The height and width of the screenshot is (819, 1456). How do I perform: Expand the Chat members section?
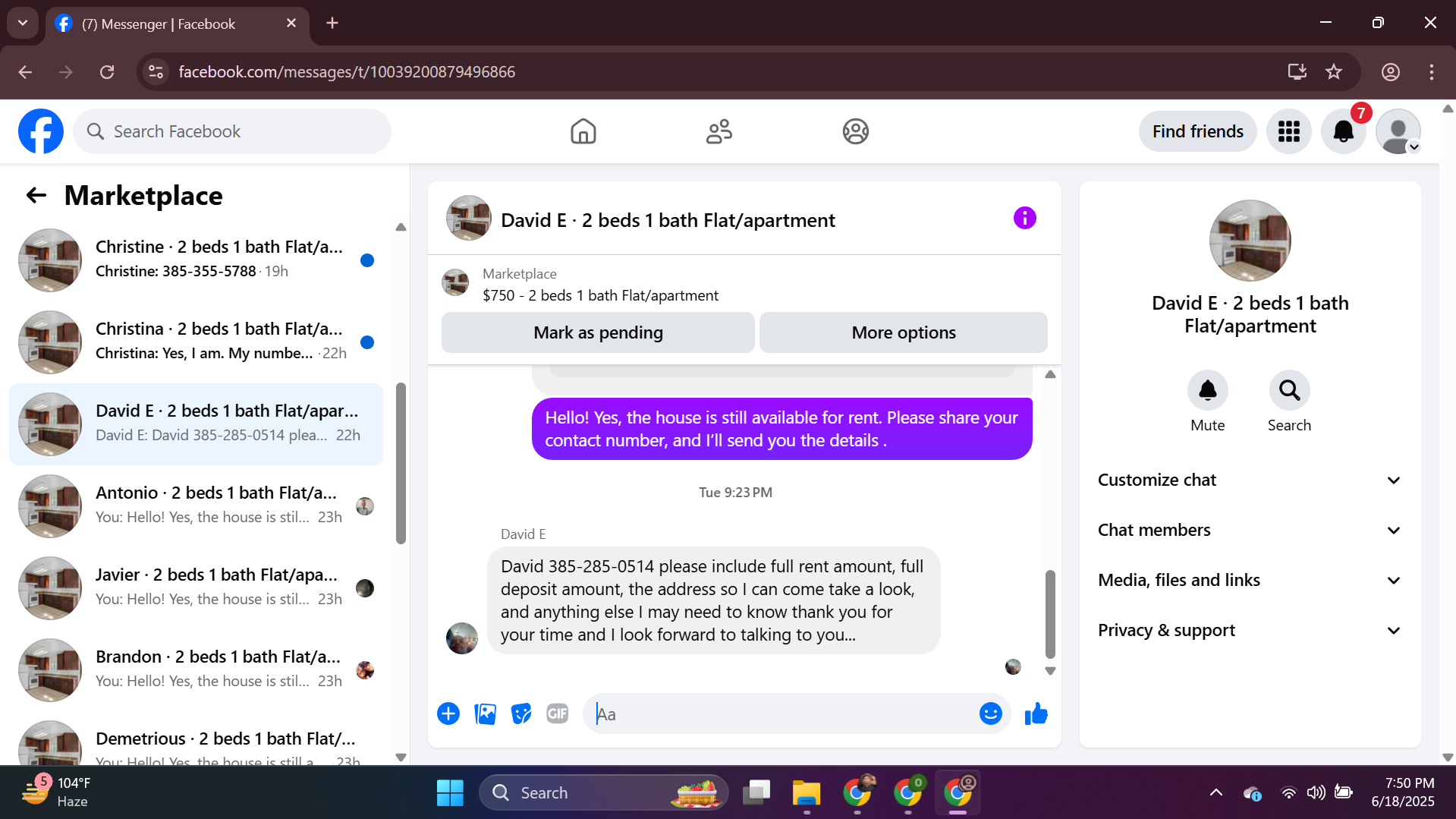coord(1250,530)
